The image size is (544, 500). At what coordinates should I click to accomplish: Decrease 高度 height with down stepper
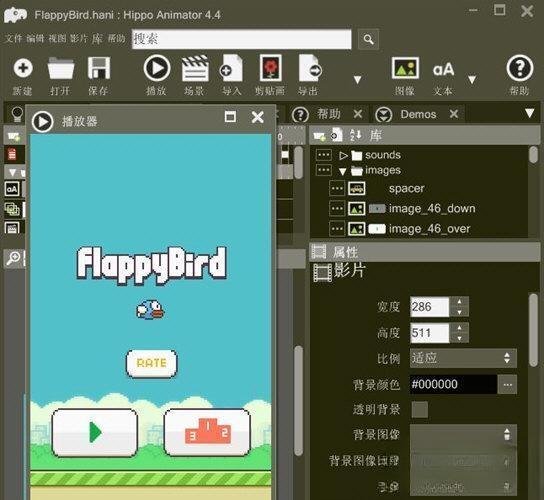point(459,338)
